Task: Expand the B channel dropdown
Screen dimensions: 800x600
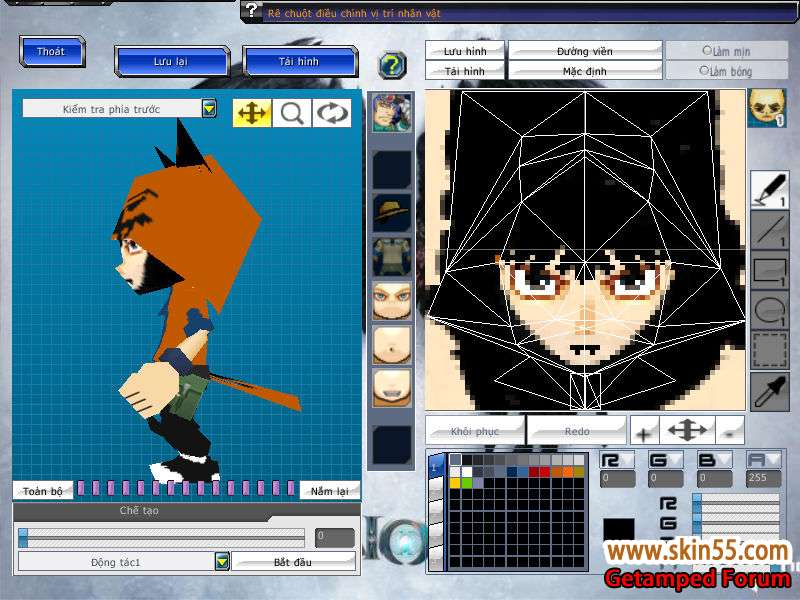Action: [714, 460]
